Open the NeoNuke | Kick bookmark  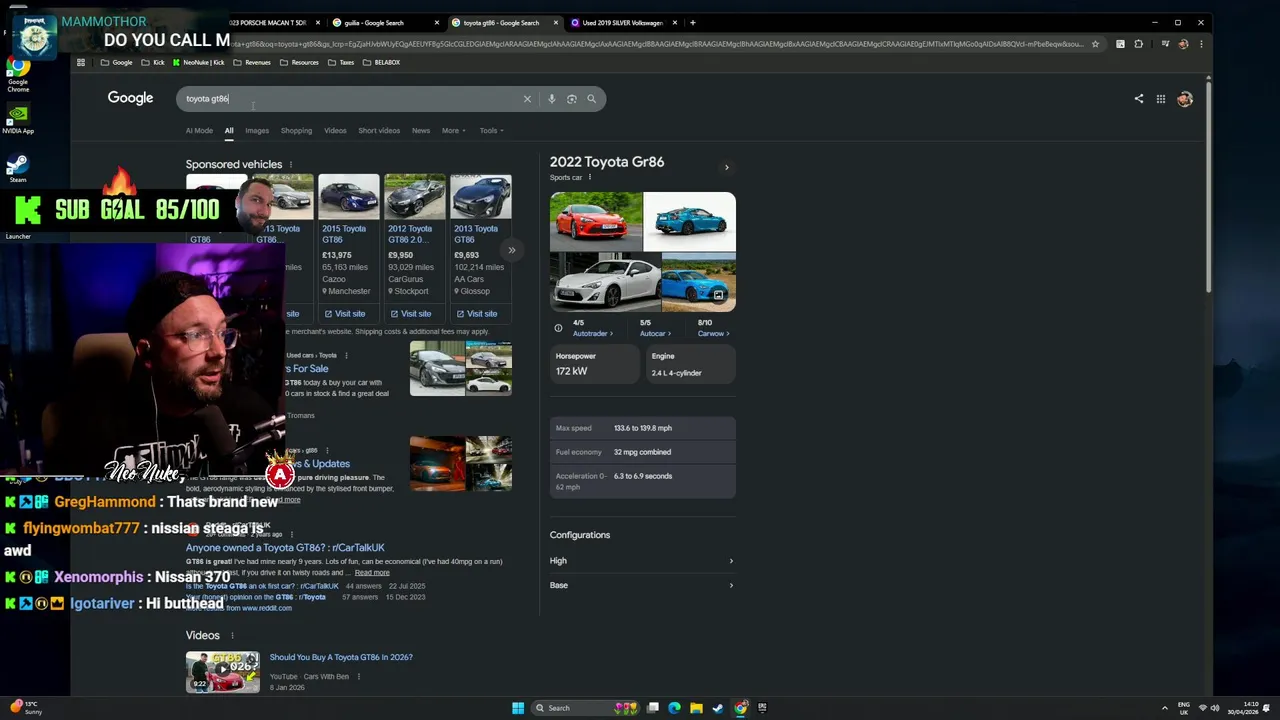coord(198,62)
